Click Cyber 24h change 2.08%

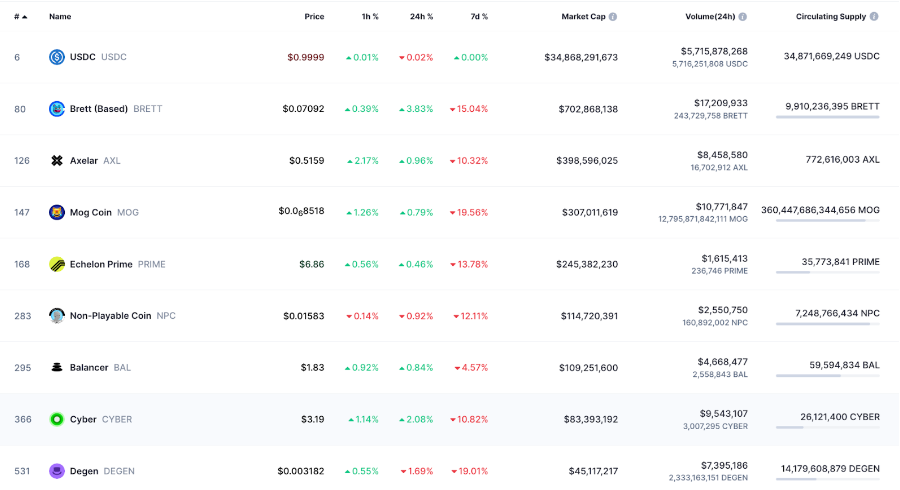pyautogui.click(x=416, y=419)
